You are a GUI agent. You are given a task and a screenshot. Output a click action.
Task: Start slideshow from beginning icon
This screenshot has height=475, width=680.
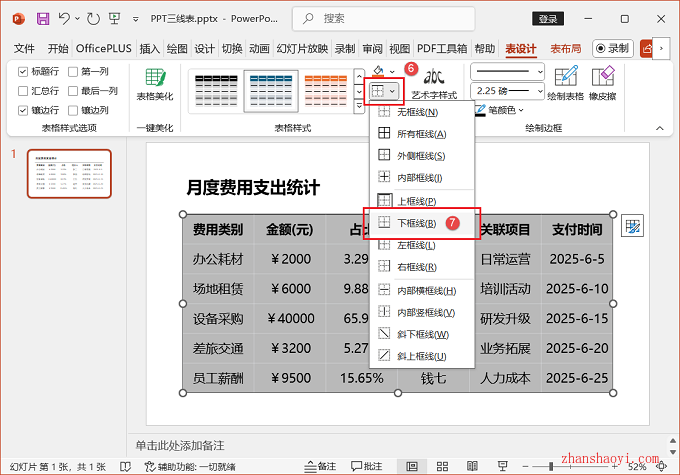114,19
